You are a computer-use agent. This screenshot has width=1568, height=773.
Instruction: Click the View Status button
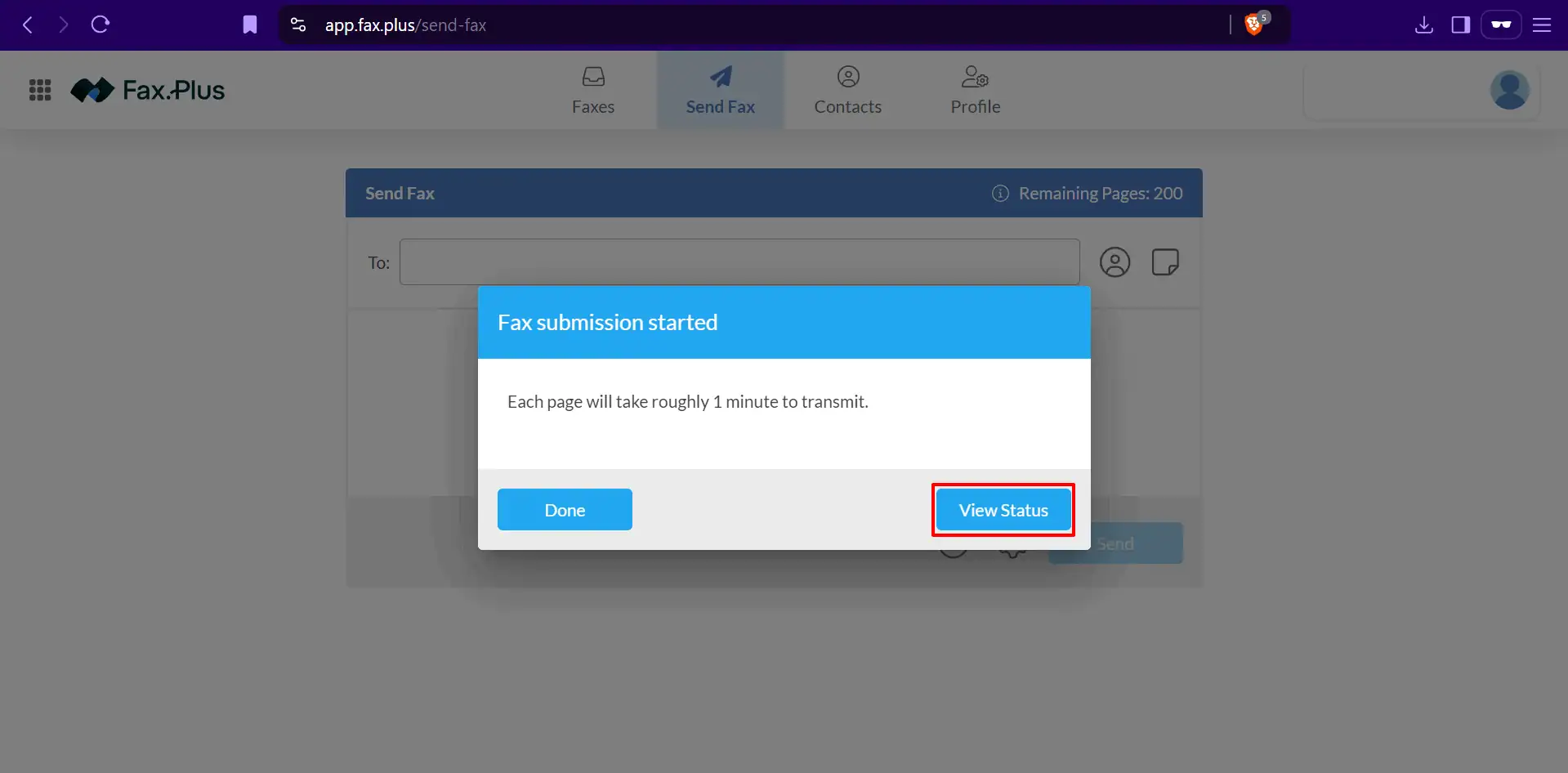[x=1003, y=510]
